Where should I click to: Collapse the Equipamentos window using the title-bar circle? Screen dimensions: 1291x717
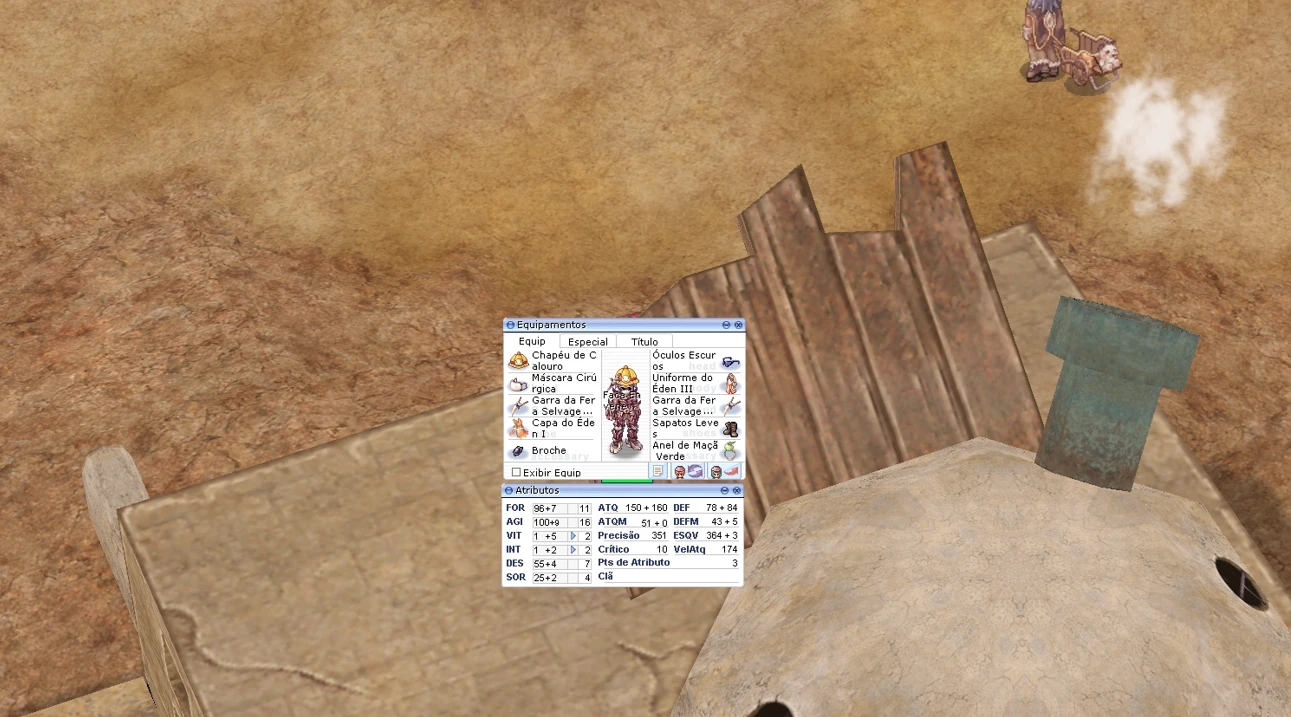pyautogui.click(x=510, y=325)
